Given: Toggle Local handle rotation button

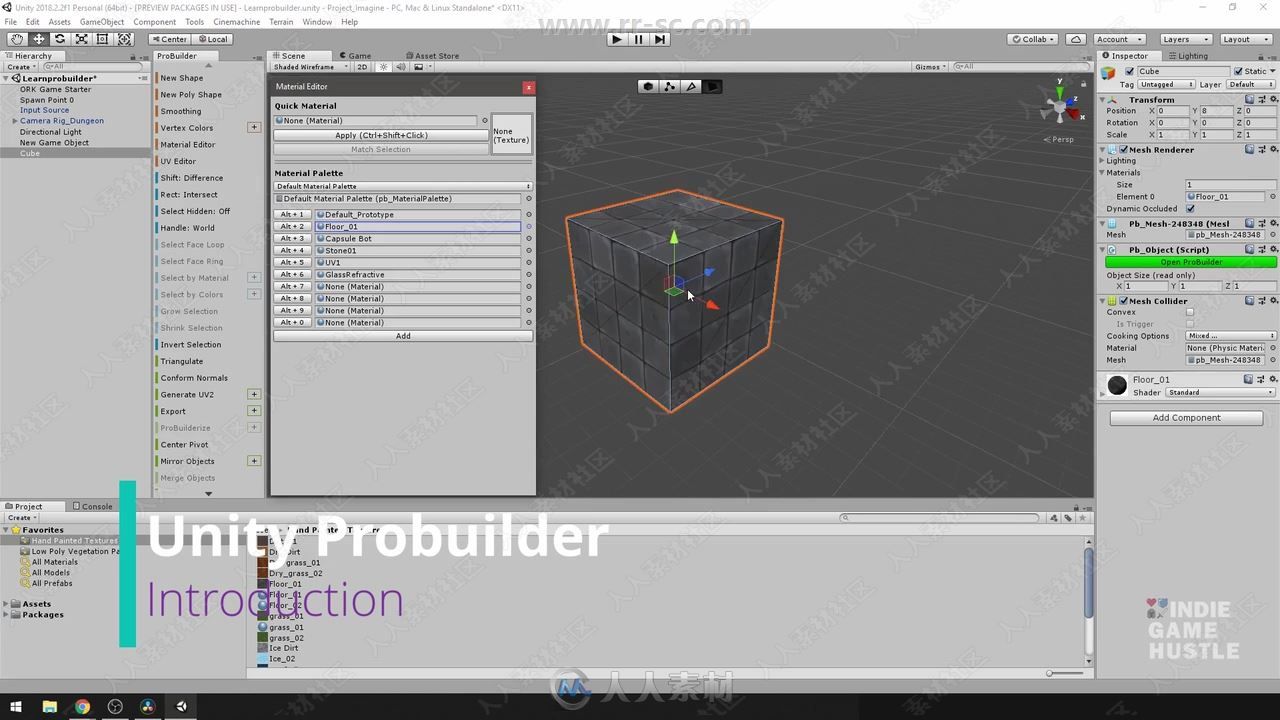Looking at the screenshot, I should click(212, 39).
